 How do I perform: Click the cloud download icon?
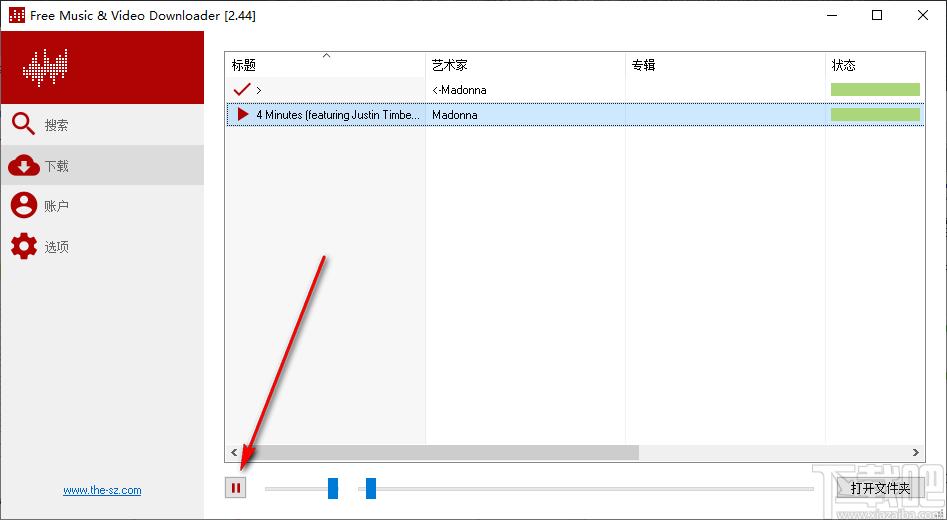coord(24,165)
